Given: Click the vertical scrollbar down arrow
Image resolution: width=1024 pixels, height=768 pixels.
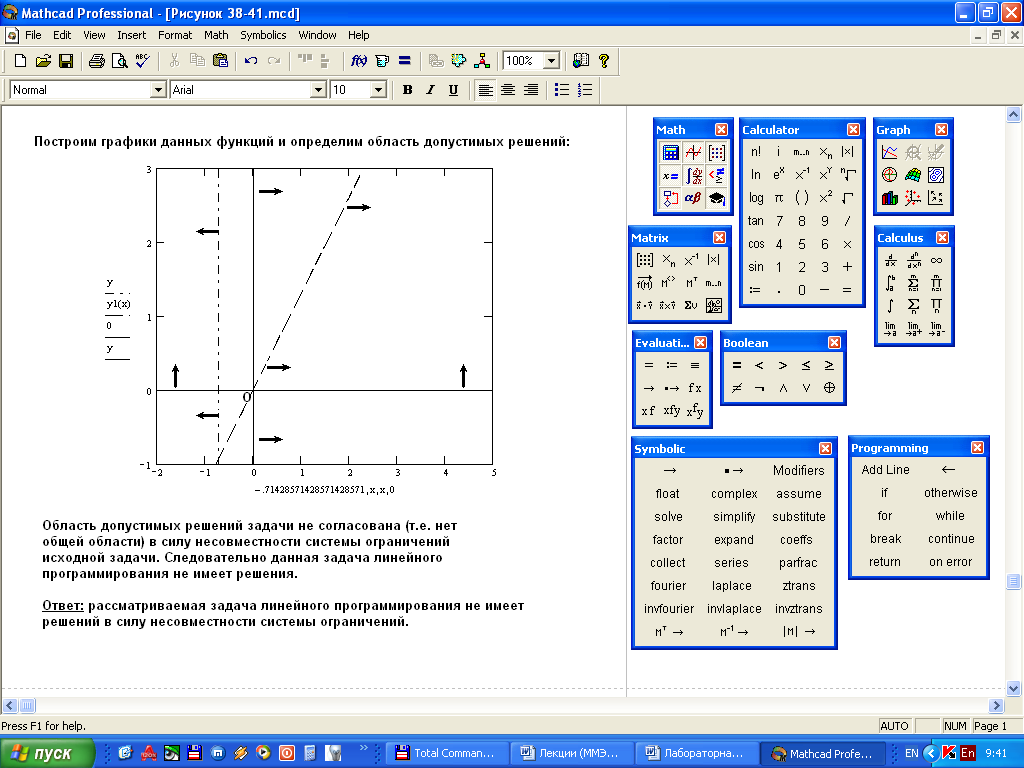Looking at the screenshot, I should pyautogui.click(x=1014, y=688).
